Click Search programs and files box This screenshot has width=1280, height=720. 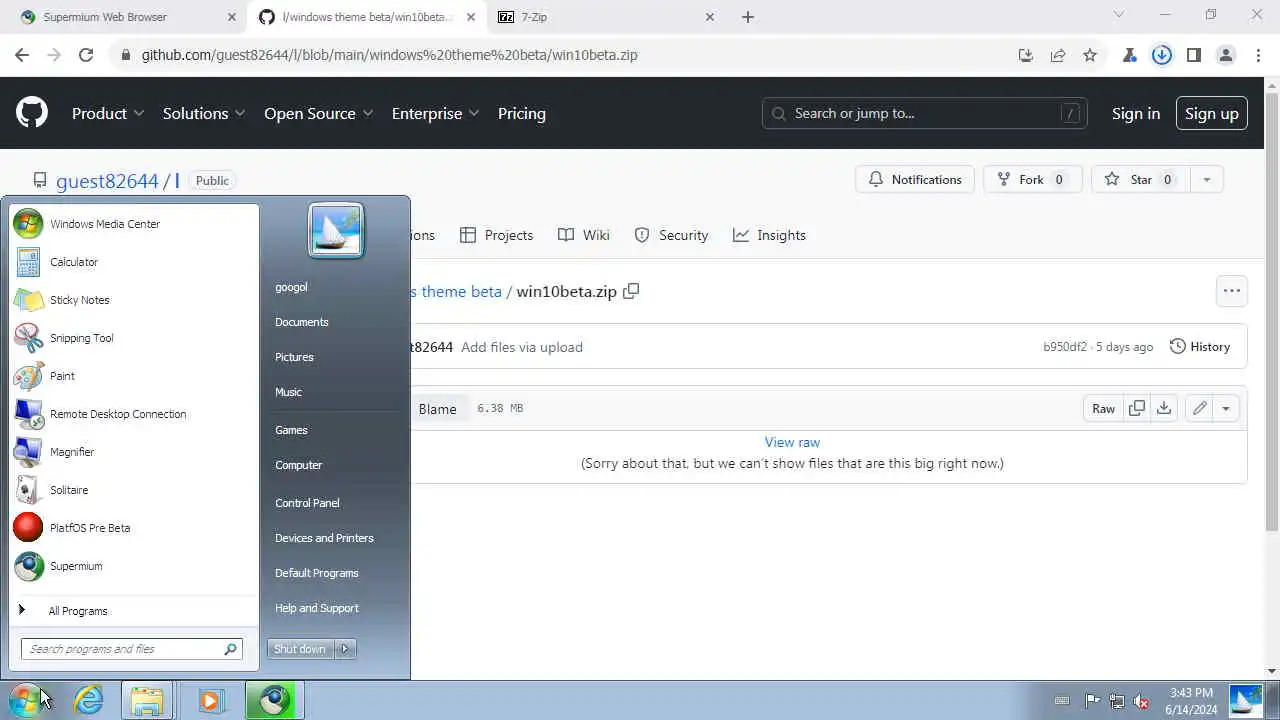[x=131, y=649]
